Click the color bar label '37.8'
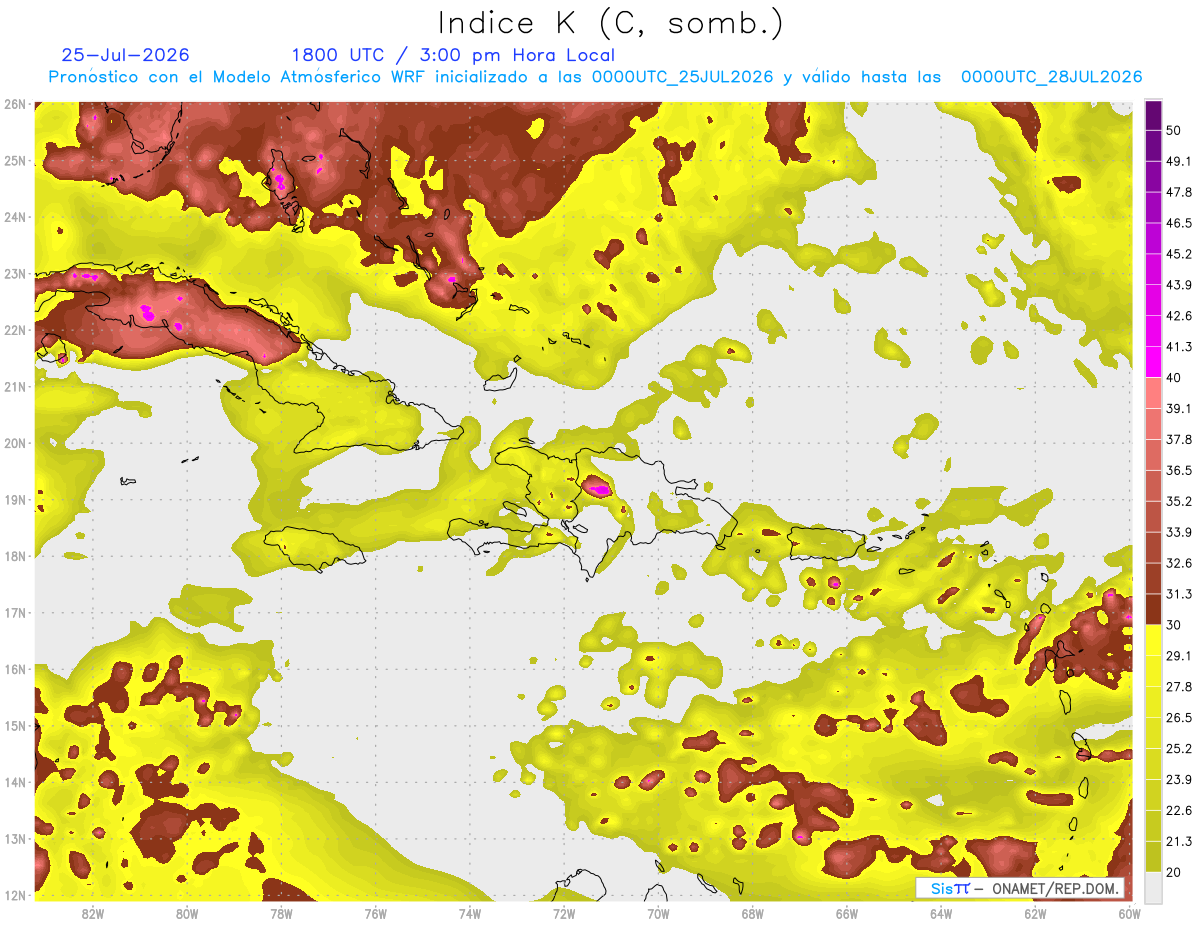The width and height of the screenshot is (1200, 927). (x=1178, y=439)
